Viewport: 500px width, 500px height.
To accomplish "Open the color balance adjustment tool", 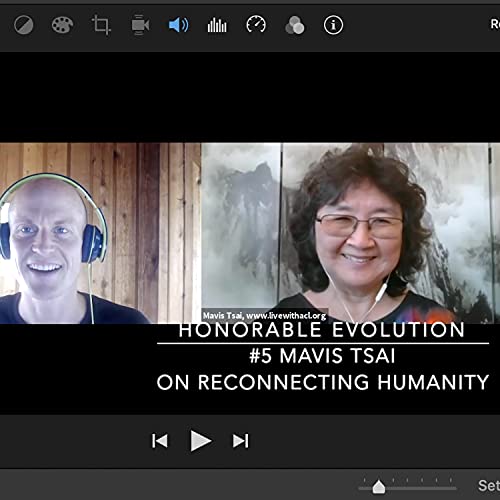I will pos(24,25).
